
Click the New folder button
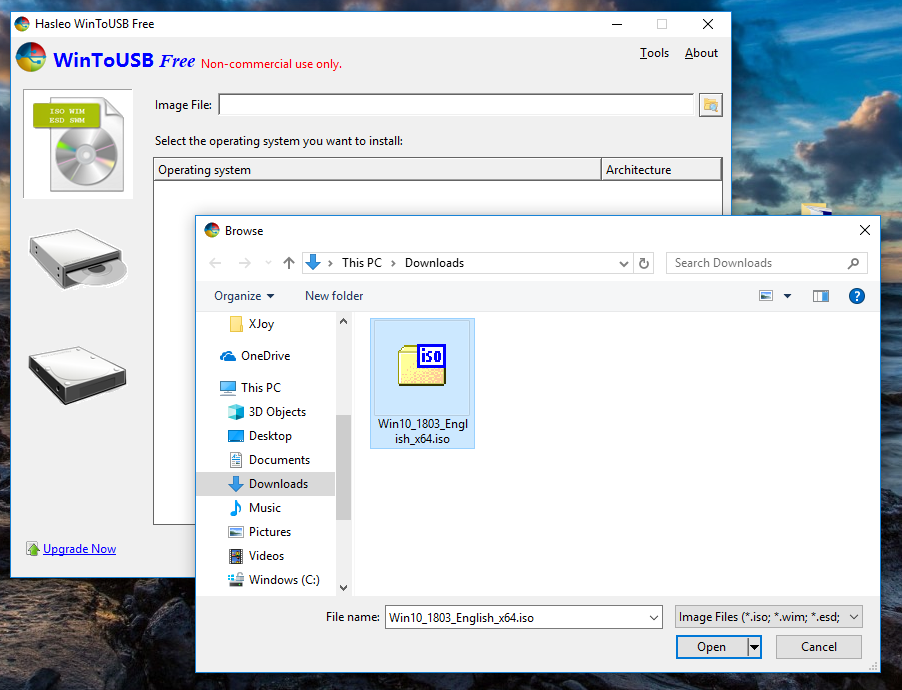(x=334, y=296)
